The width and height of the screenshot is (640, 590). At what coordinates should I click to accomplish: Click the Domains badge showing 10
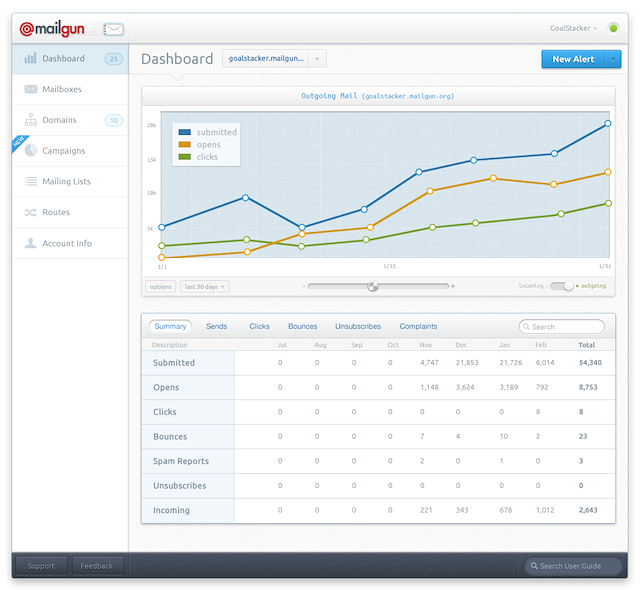113,120
